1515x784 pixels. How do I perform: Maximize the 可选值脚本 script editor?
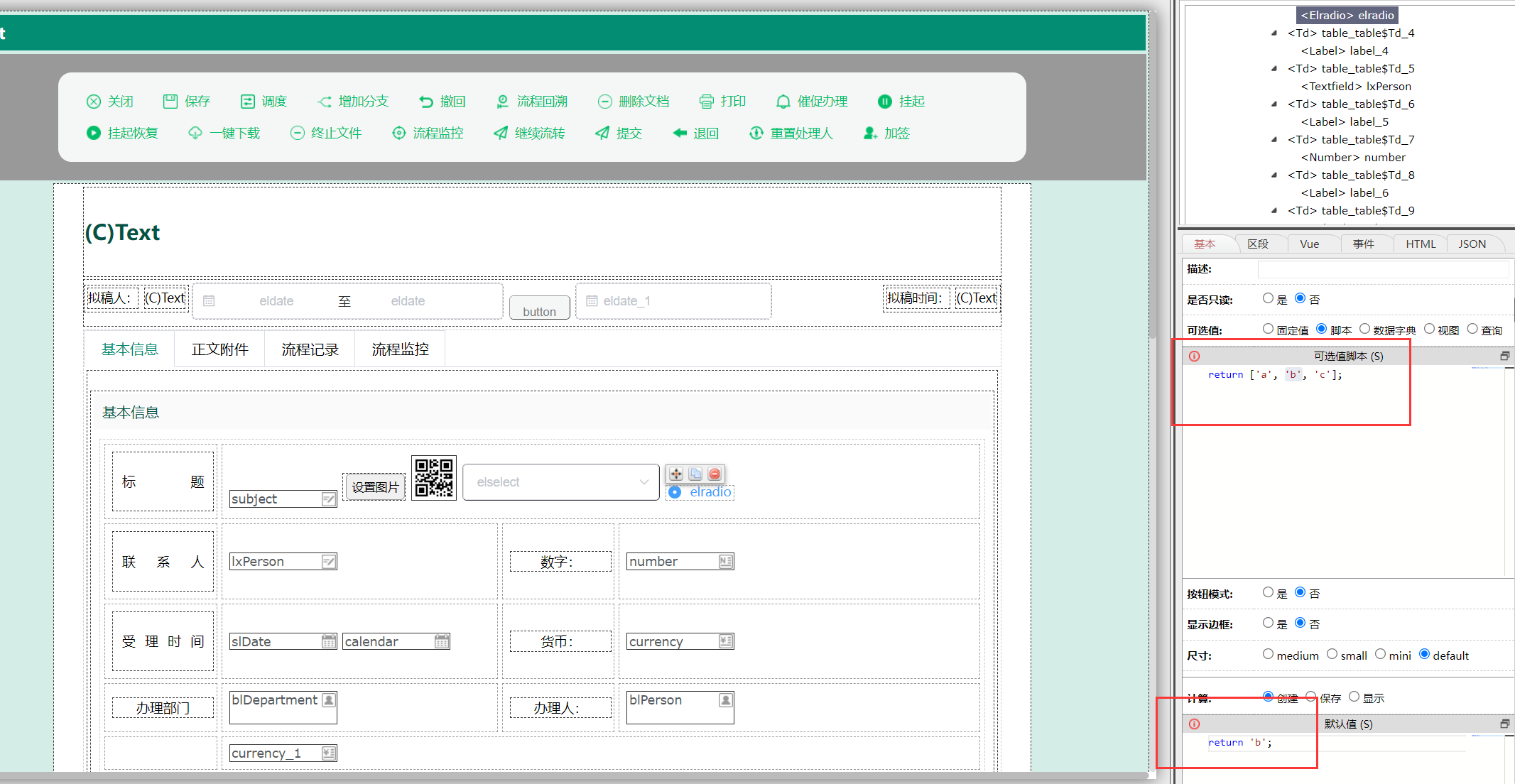(x=1504, y=356)
